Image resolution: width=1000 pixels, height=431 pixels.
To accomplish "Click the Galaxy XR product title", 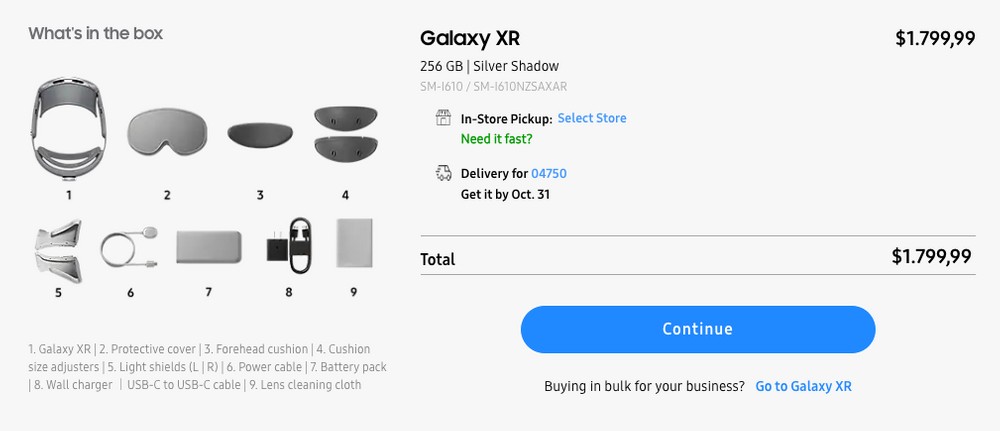I will [x=470, y=39].
